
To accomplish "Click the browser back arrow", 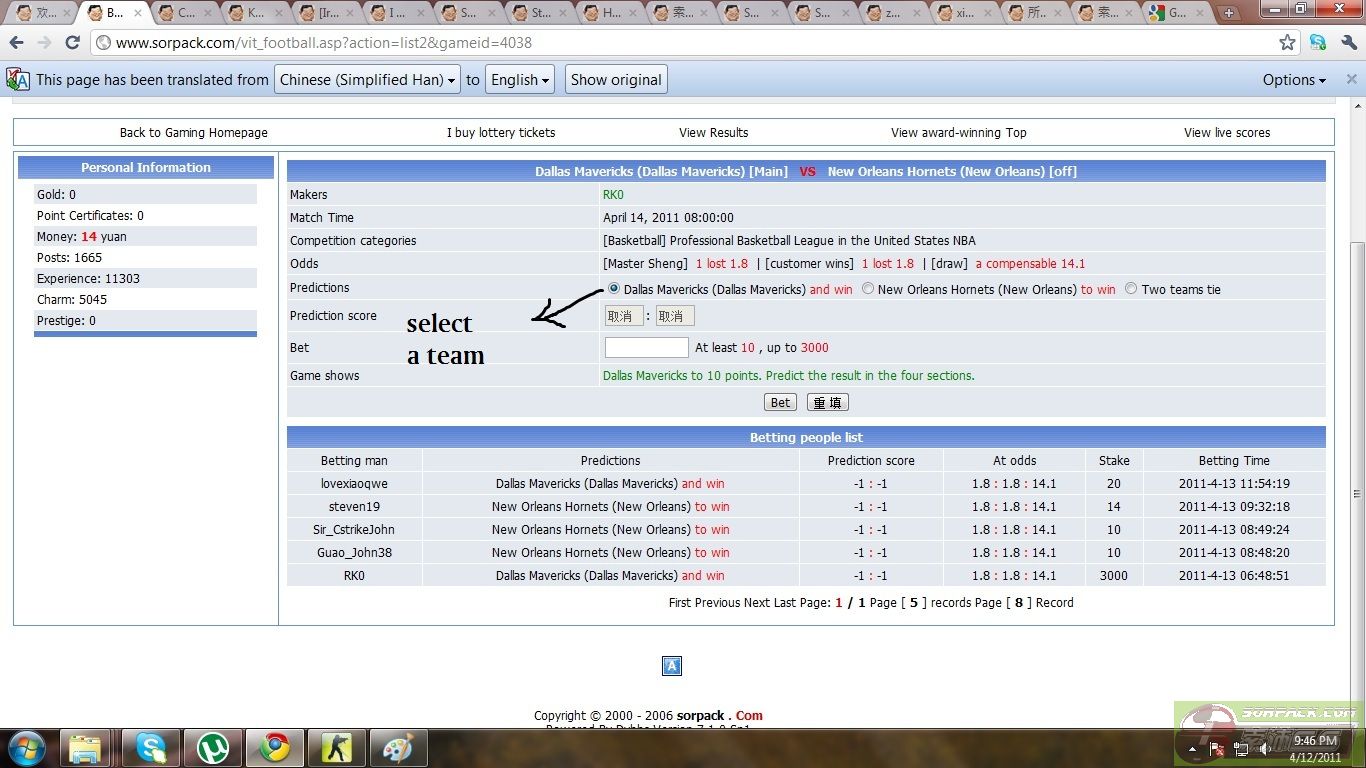I will [x=16, y=43].
